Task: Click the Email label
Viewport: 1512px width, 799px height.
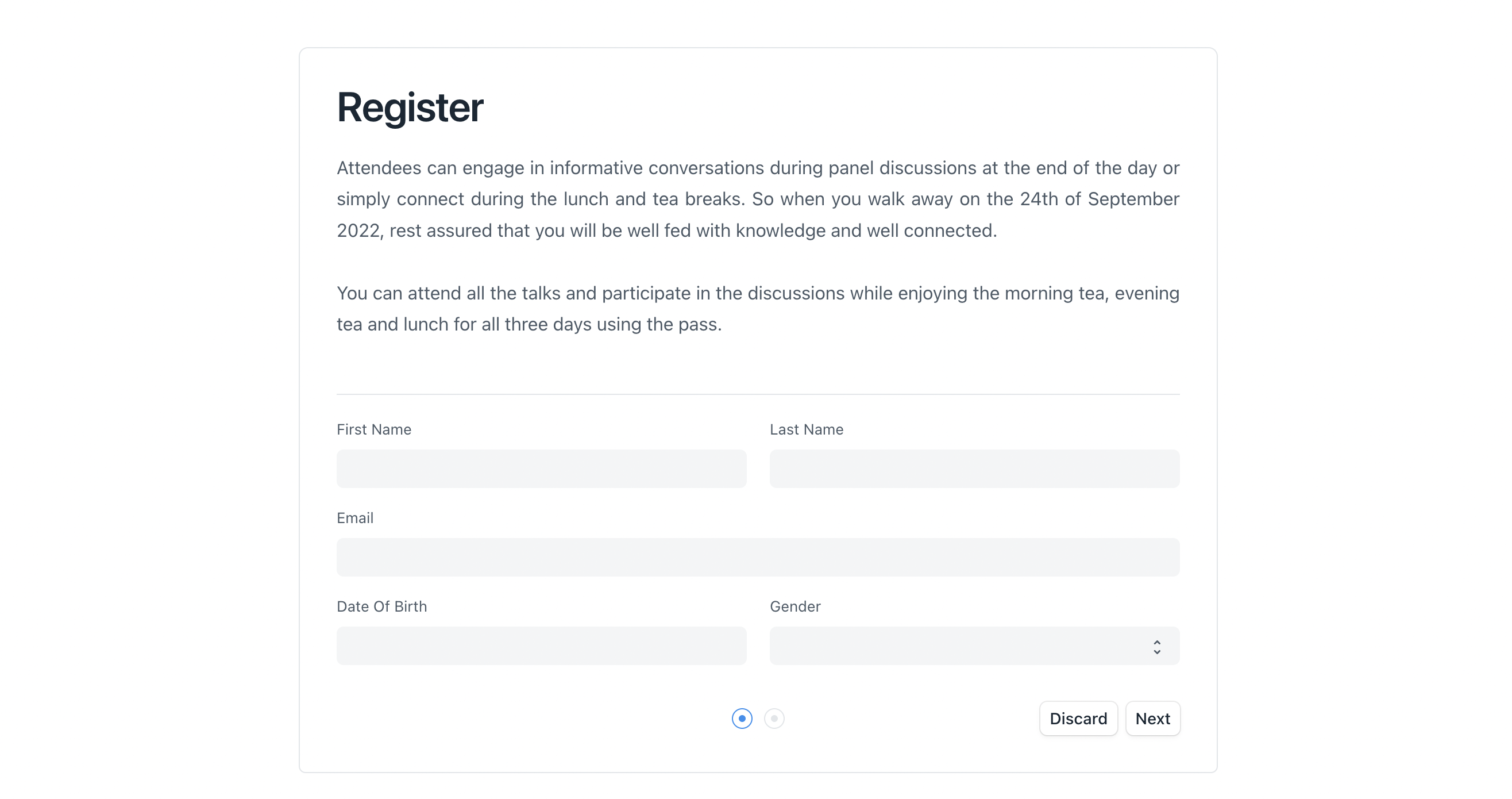Action: (354, 518)
